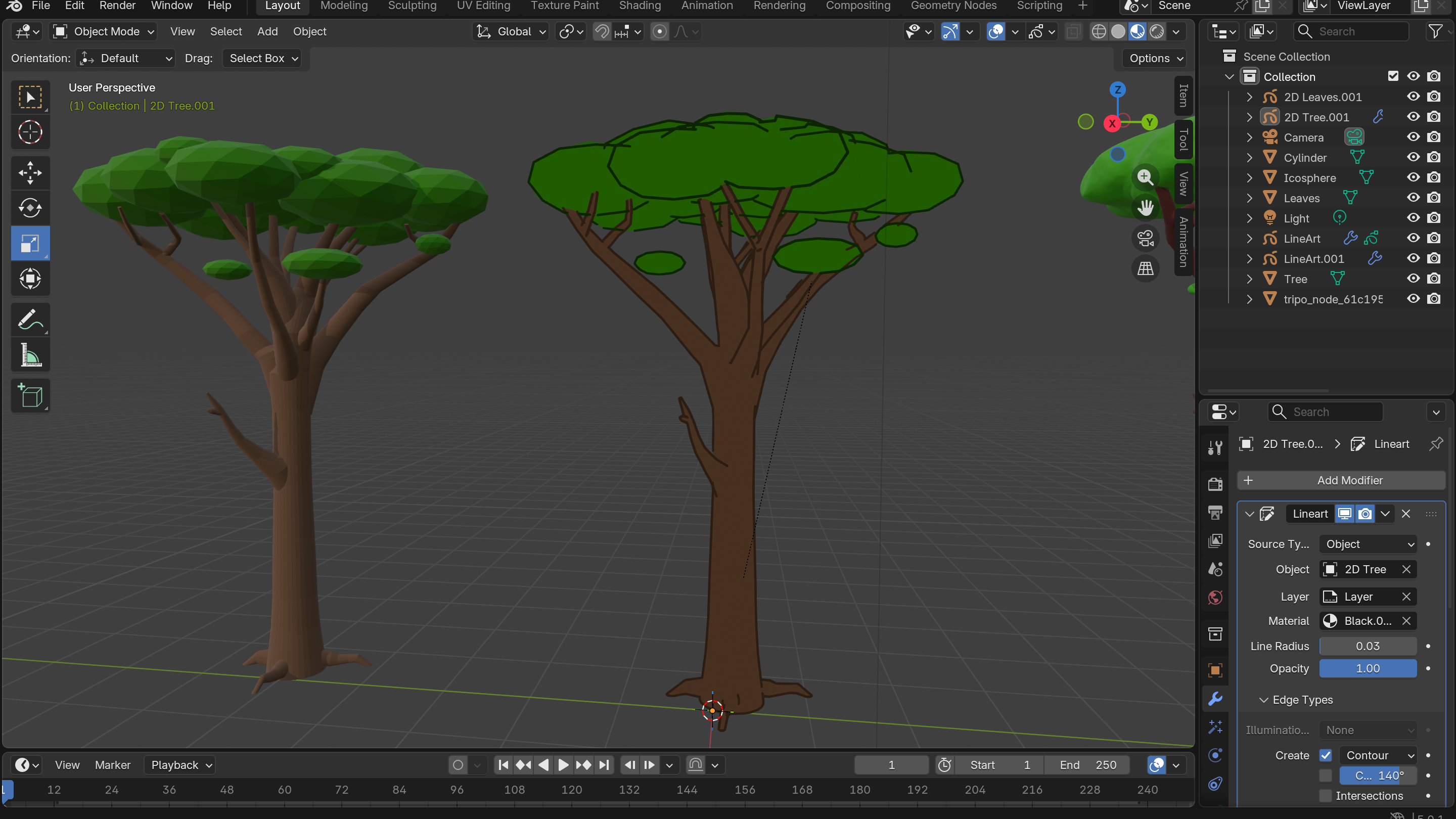
Task: Open the Global transform orientation dropdown
Action: (512, 32)
